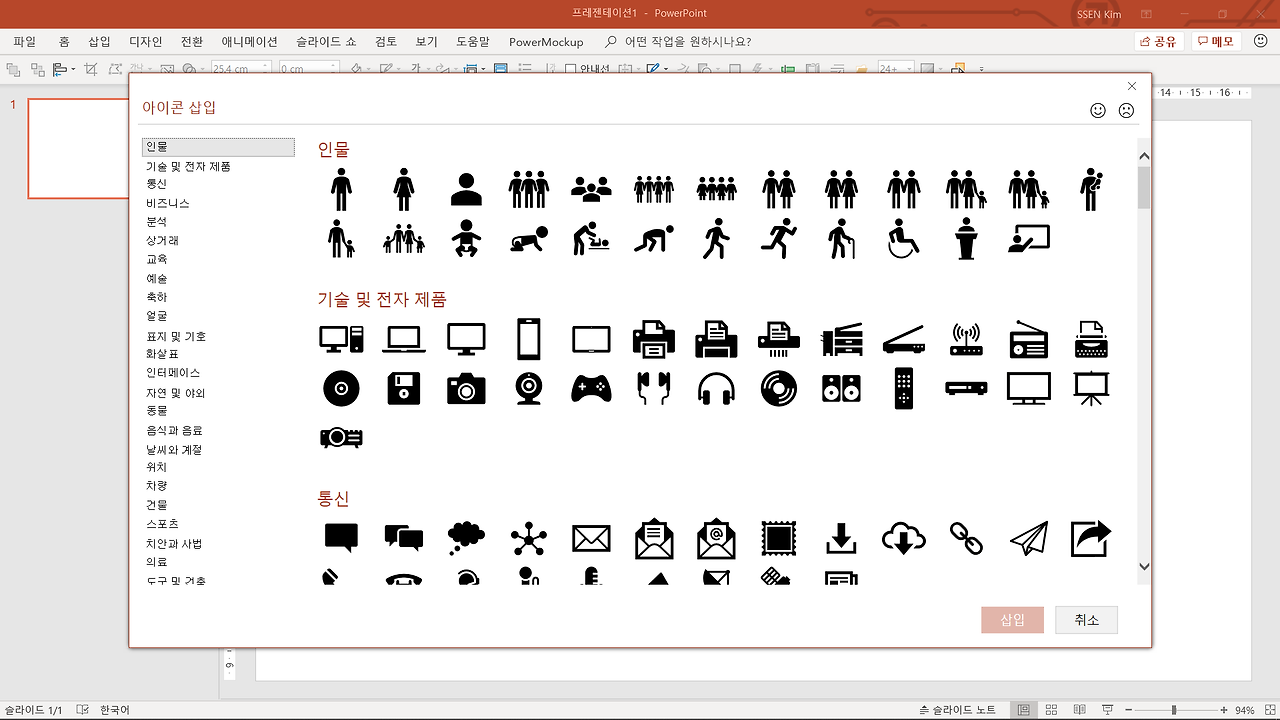The height and width of the screenshot is (720, 1280).
Task: Pick the thought bubble icon
Action: tap(466, 538)
